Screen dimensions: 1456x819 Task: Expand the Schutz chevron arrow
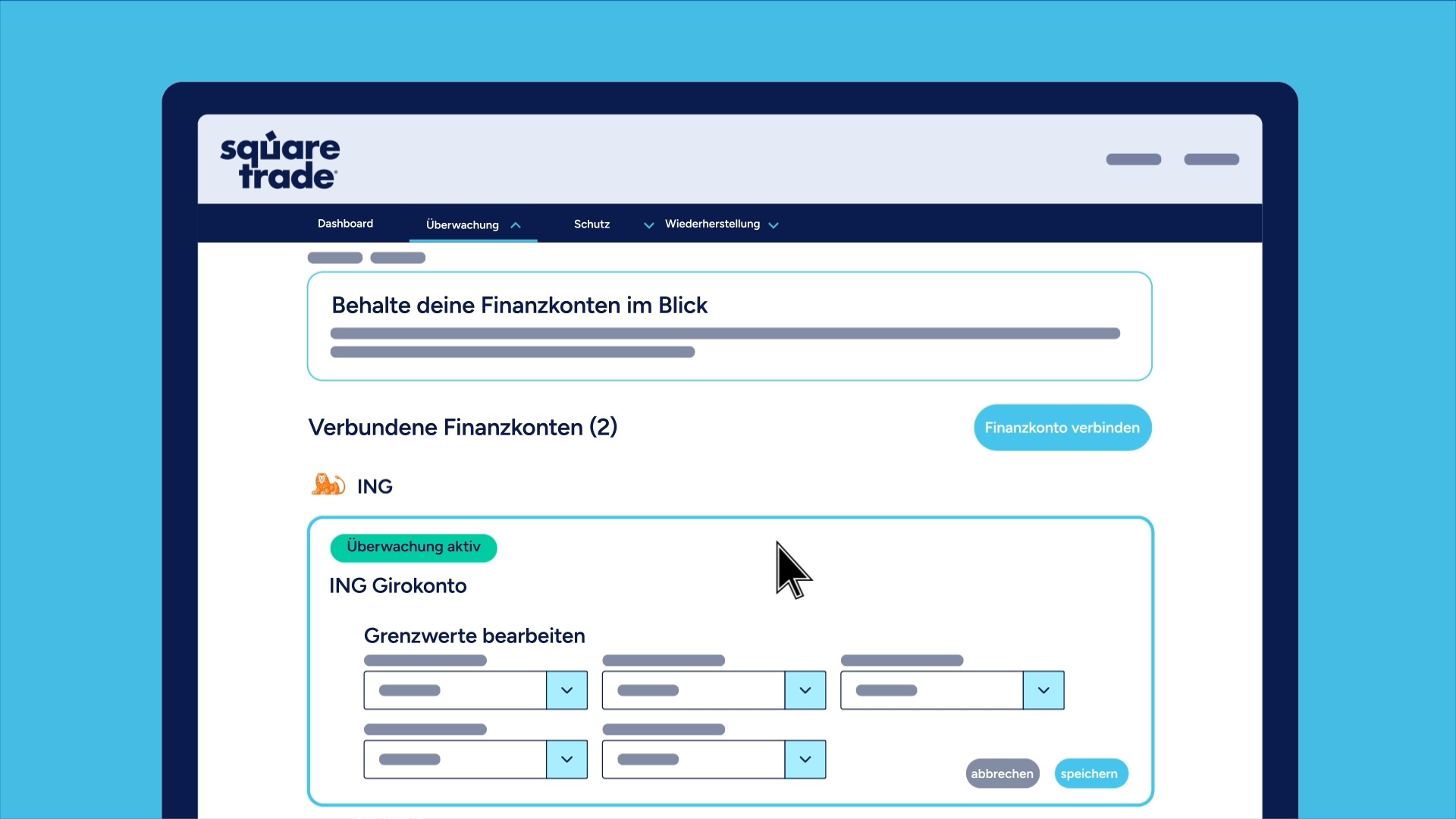point(648,225)
